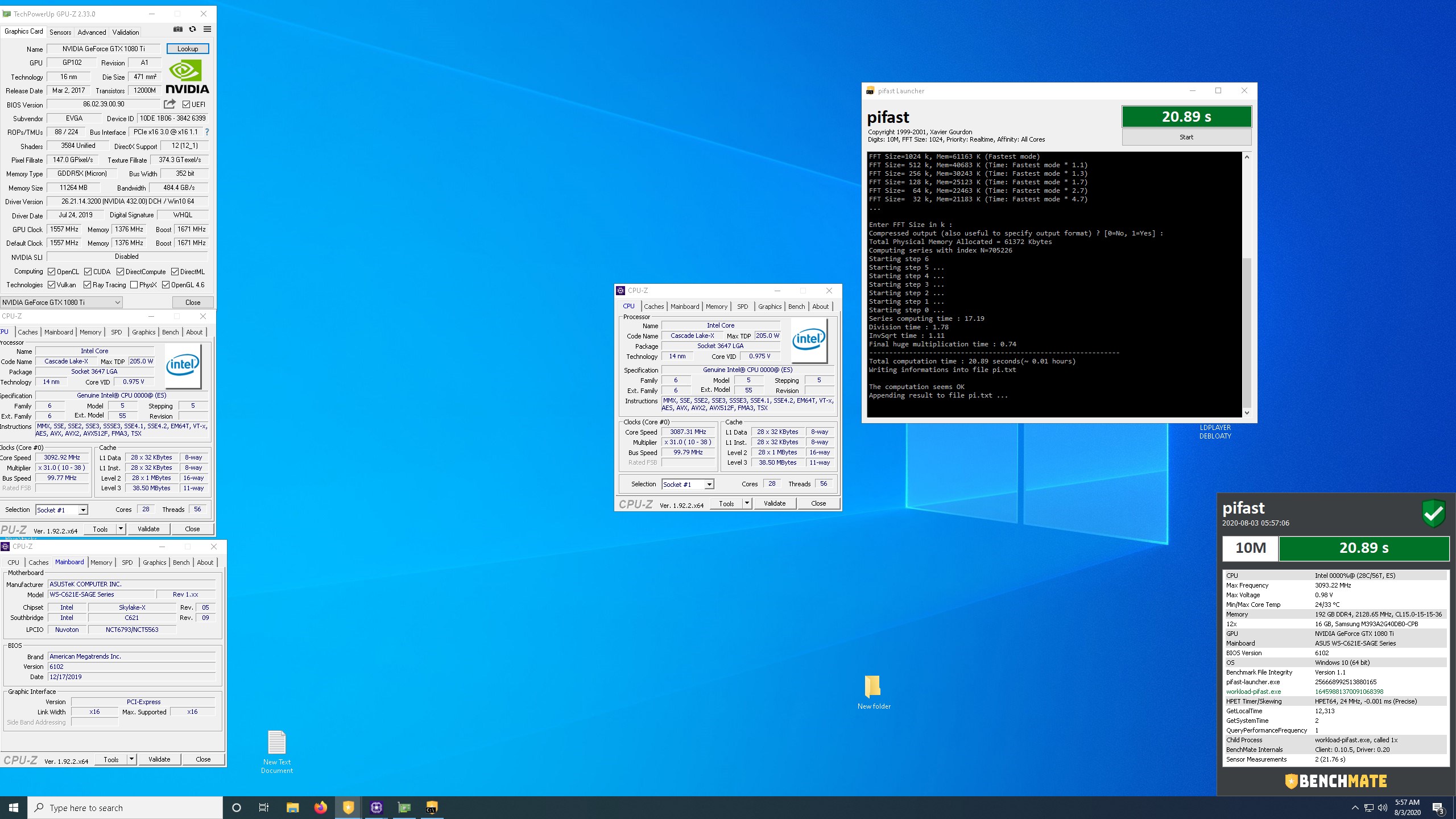Image resolution: width=1456 pixels, height=819 pixels.
Task: Open Socket #1 dropdown in left CPU-Z
Action: point(61,510)
